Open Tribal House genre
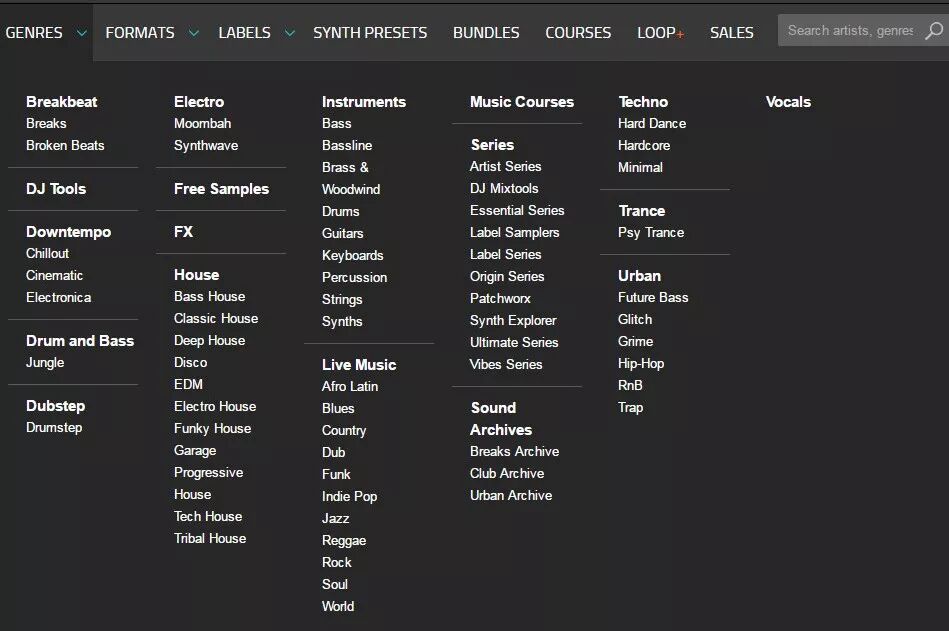The width and height of the screenshot is (949, 631). [210, 538]
